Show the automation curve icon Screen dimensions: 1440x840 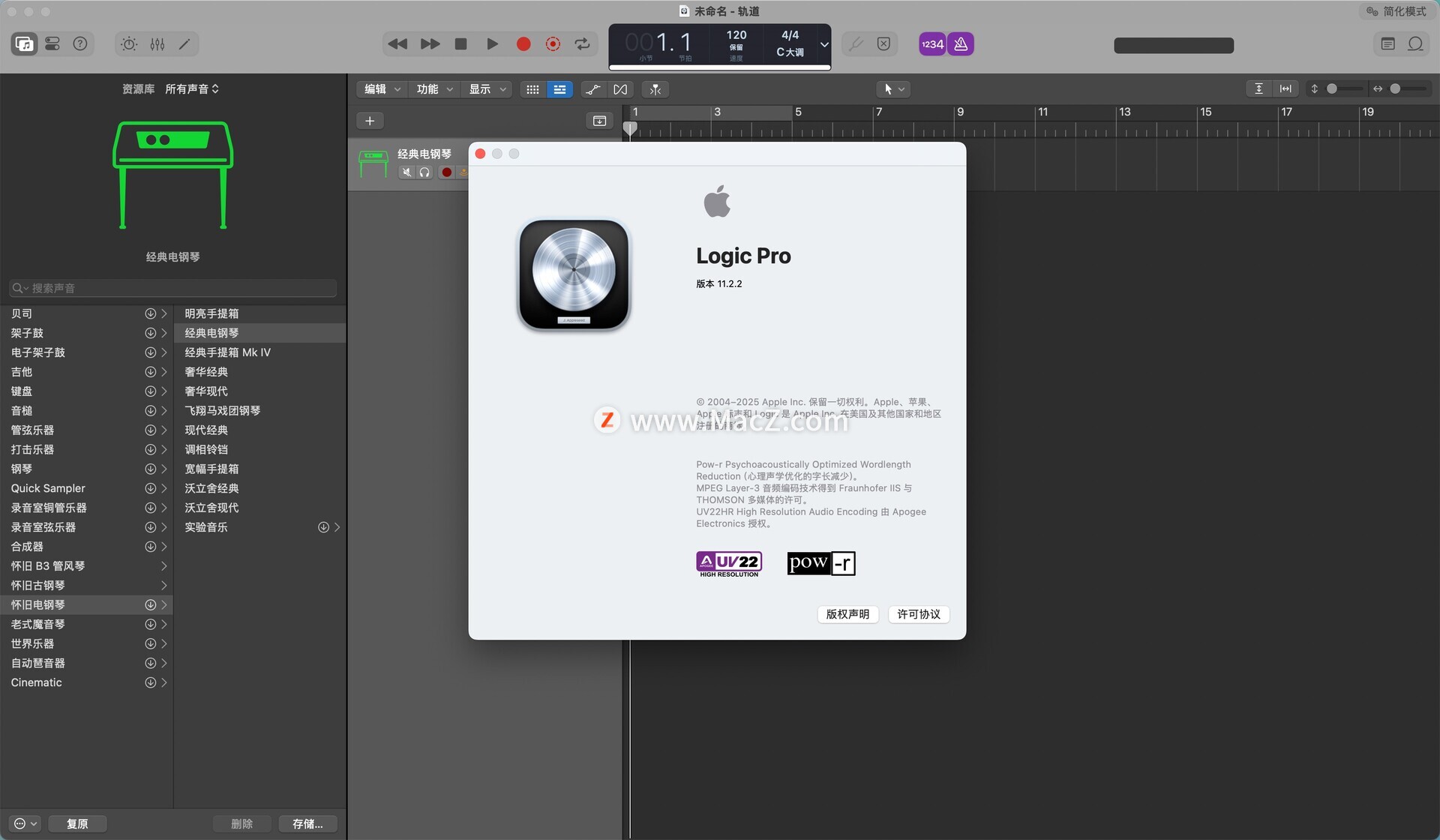592,89
